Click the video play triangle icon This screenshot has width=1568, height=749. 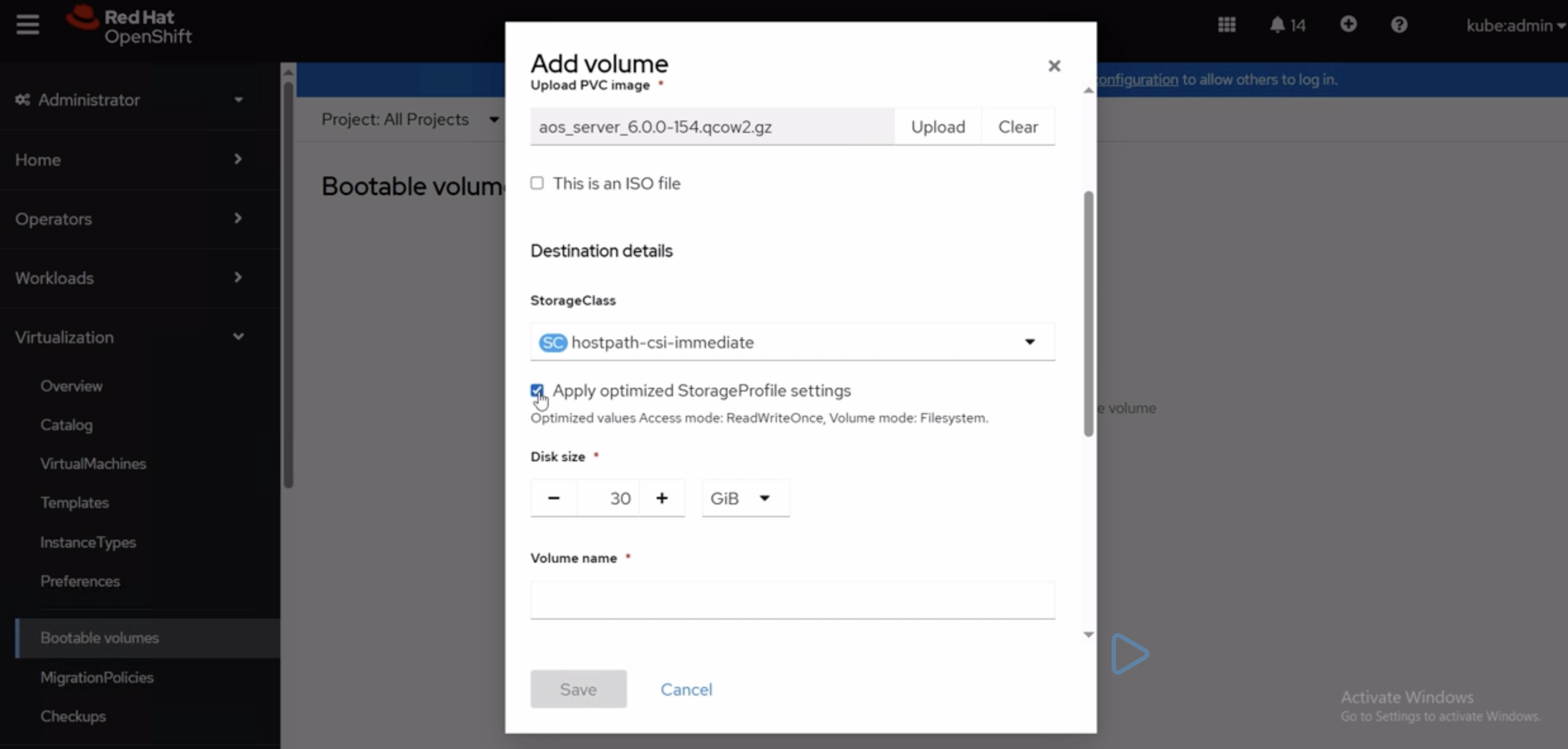tap(1129, 654)
